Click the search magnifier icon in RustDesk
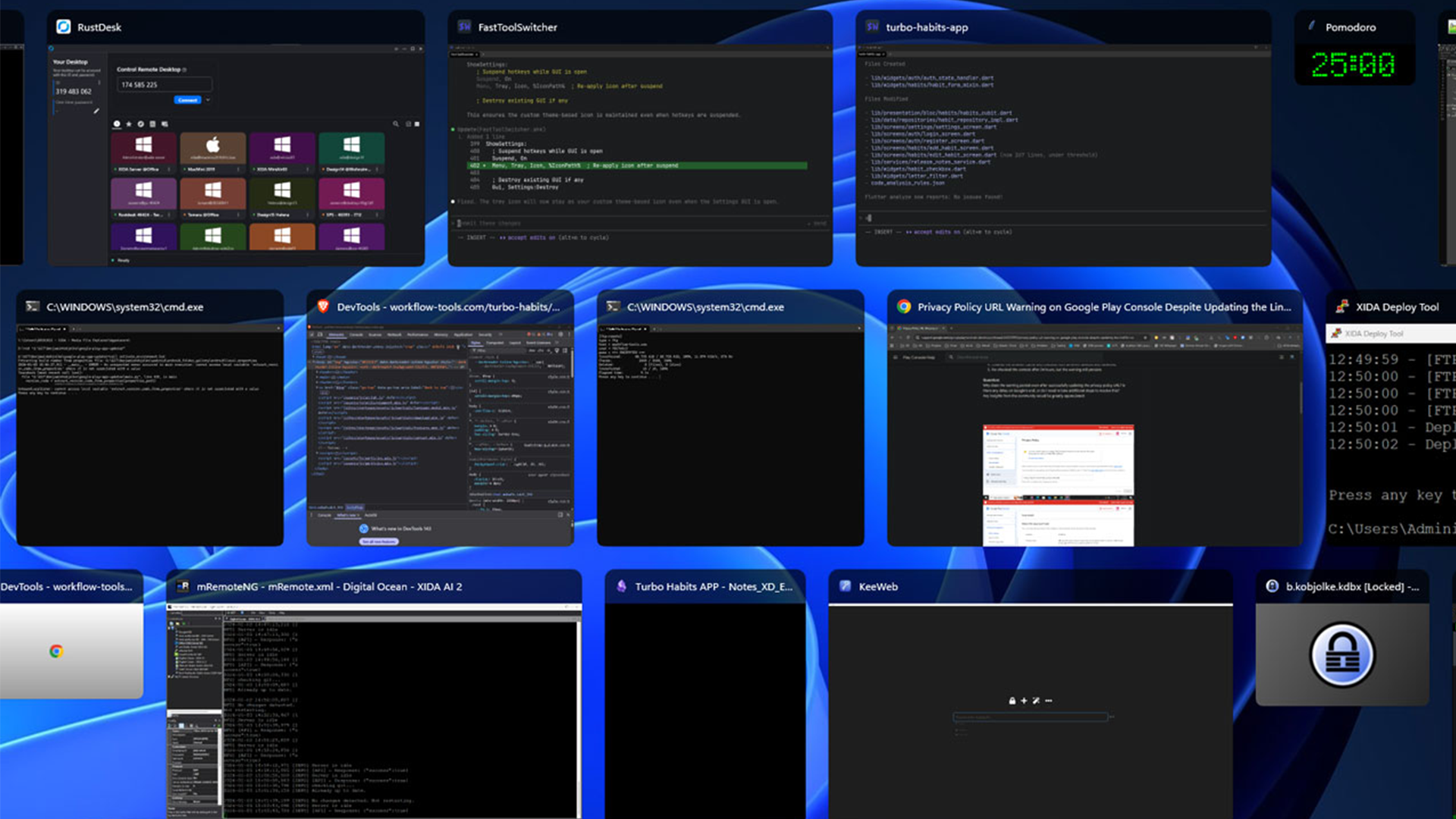The width and height of the screenshot is (1456, 819). 395,124
